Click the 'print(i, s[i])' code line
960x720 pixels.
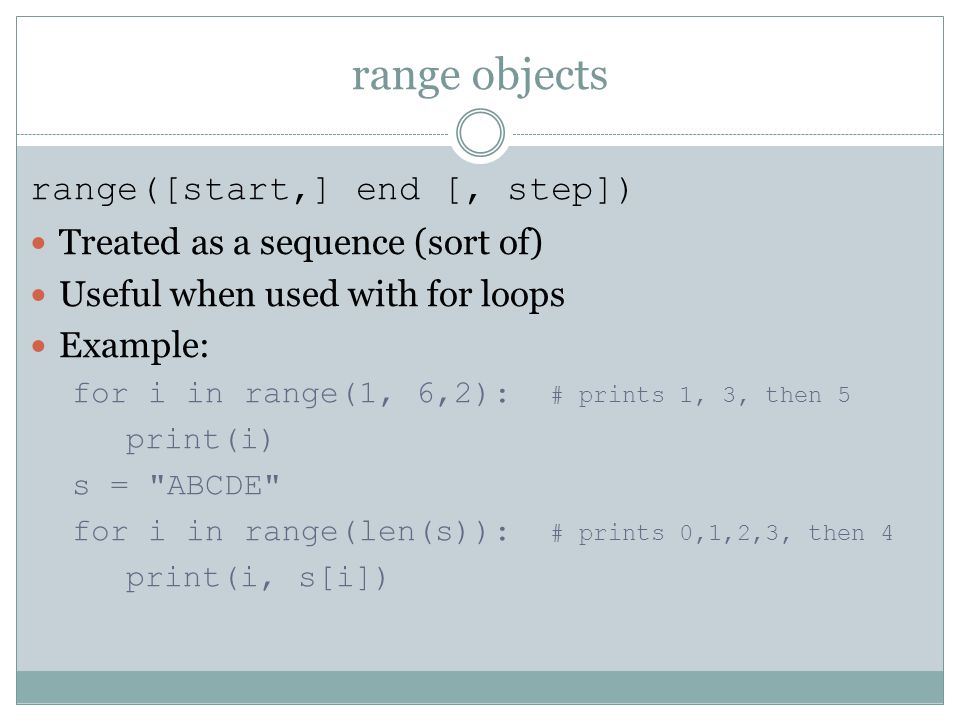pyautogui.click(x=256, y=579)
